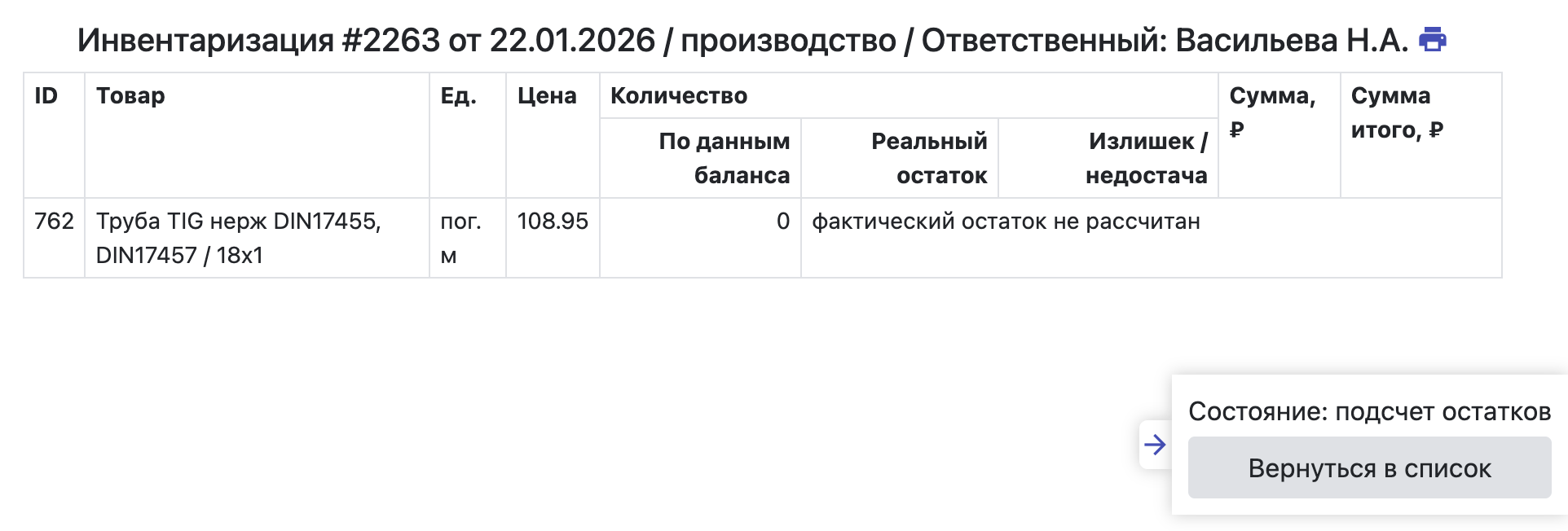Click the "Ед." column header
Screen dimensions: 1568x531
[458, 96]
